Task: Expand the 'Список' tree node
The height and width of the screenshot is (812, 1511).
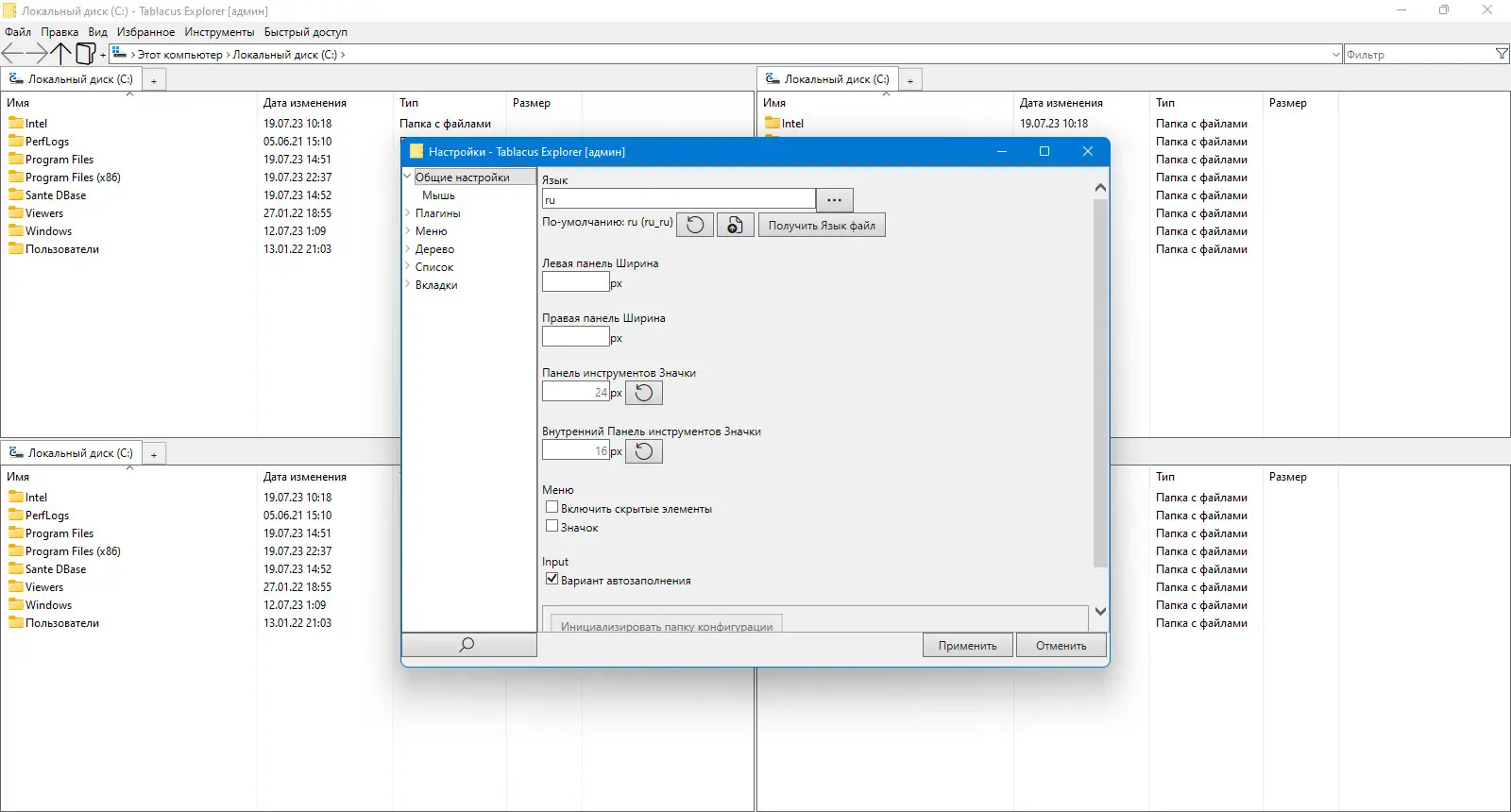Action: tap(408, 266)
